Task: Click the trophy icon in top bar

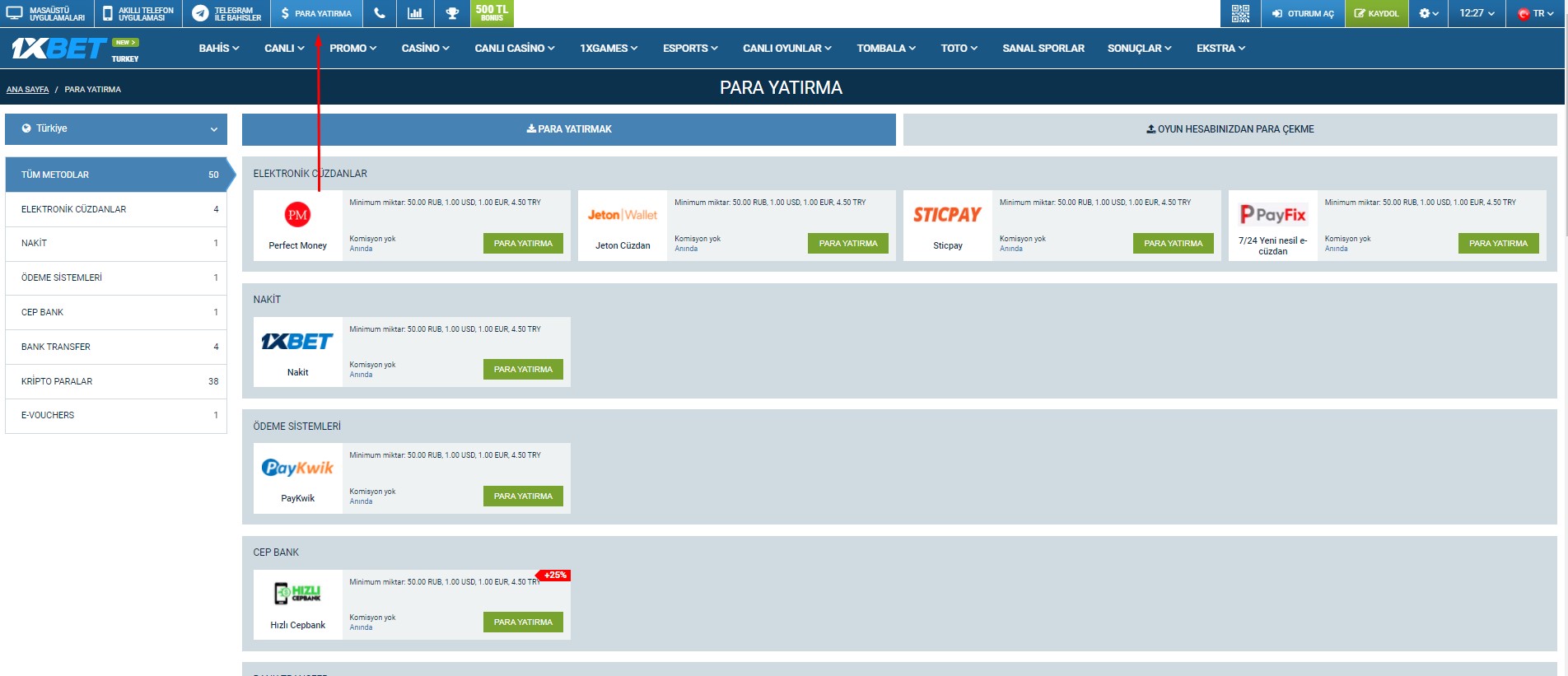Action: tap(452, 13)
